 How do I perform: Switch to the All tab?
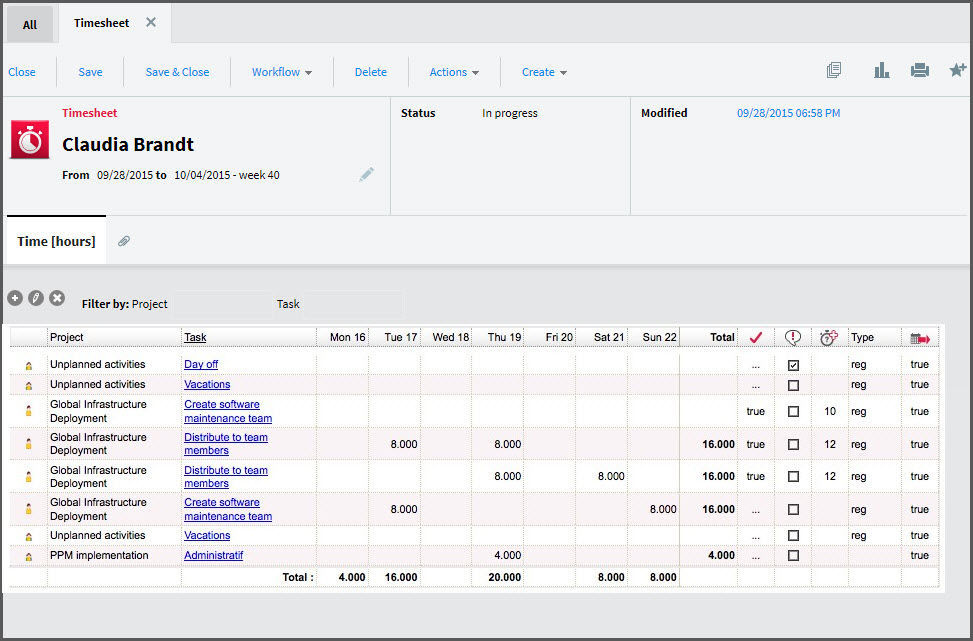tap(30, 25)
